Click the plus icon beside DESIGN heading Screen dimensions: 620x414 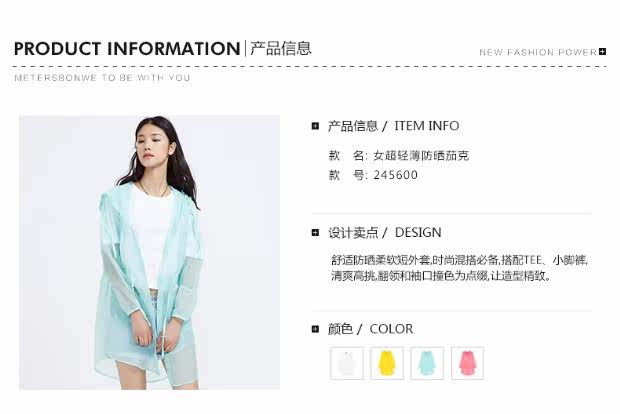pyautogui.click(x=315, y=233)
